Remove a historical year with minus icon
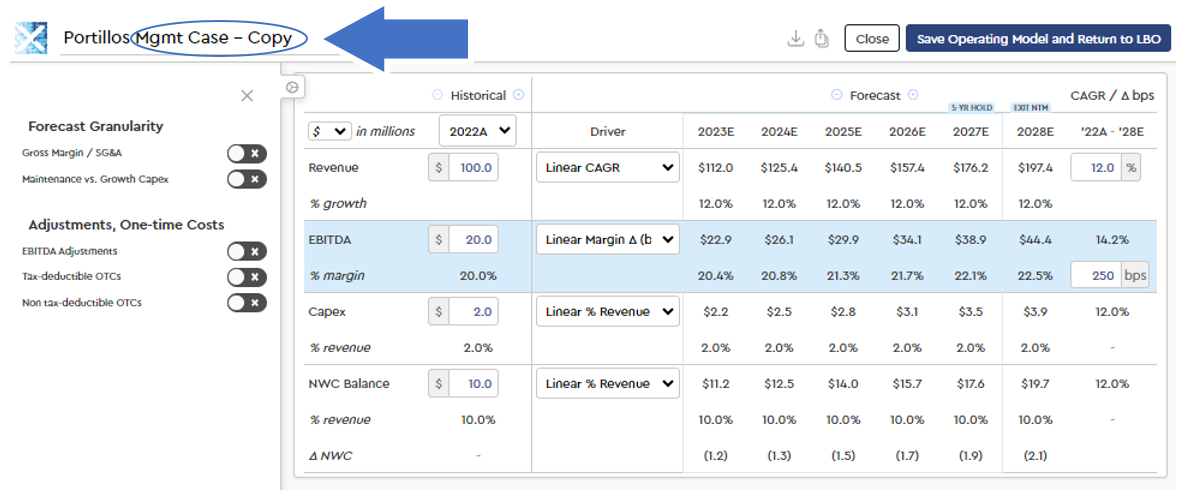Image resolution: width=1187 pixels, height=503 pixels. point(437,95)
